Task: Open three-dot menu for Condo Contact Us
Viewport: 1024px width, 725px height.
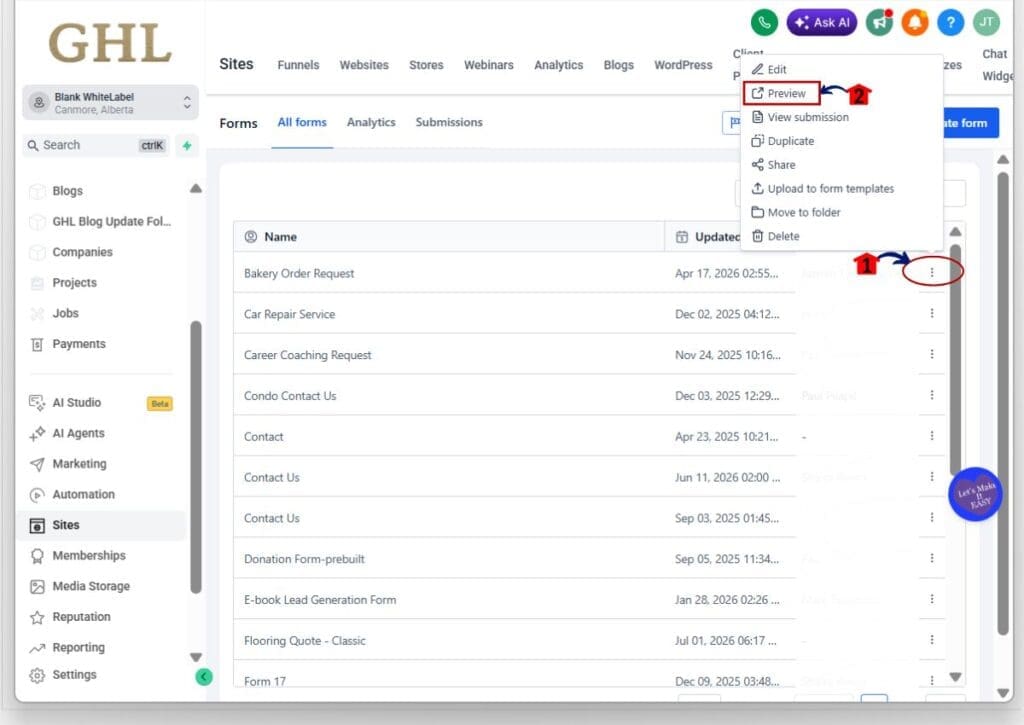Action: click(932, 395)
